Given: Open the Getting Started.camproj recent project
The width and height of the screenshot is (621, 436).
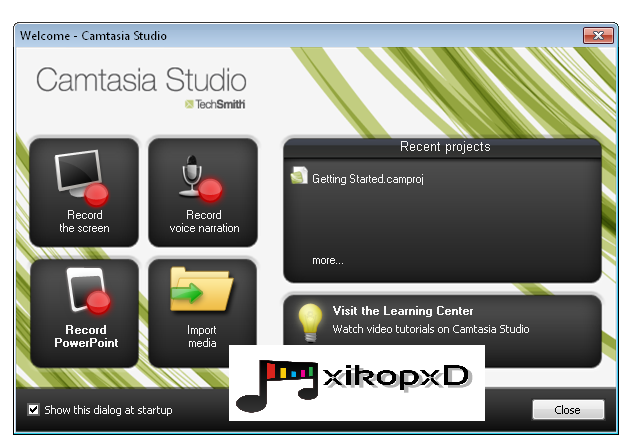Looking at the screenshot, I should (x=368, y=179).
